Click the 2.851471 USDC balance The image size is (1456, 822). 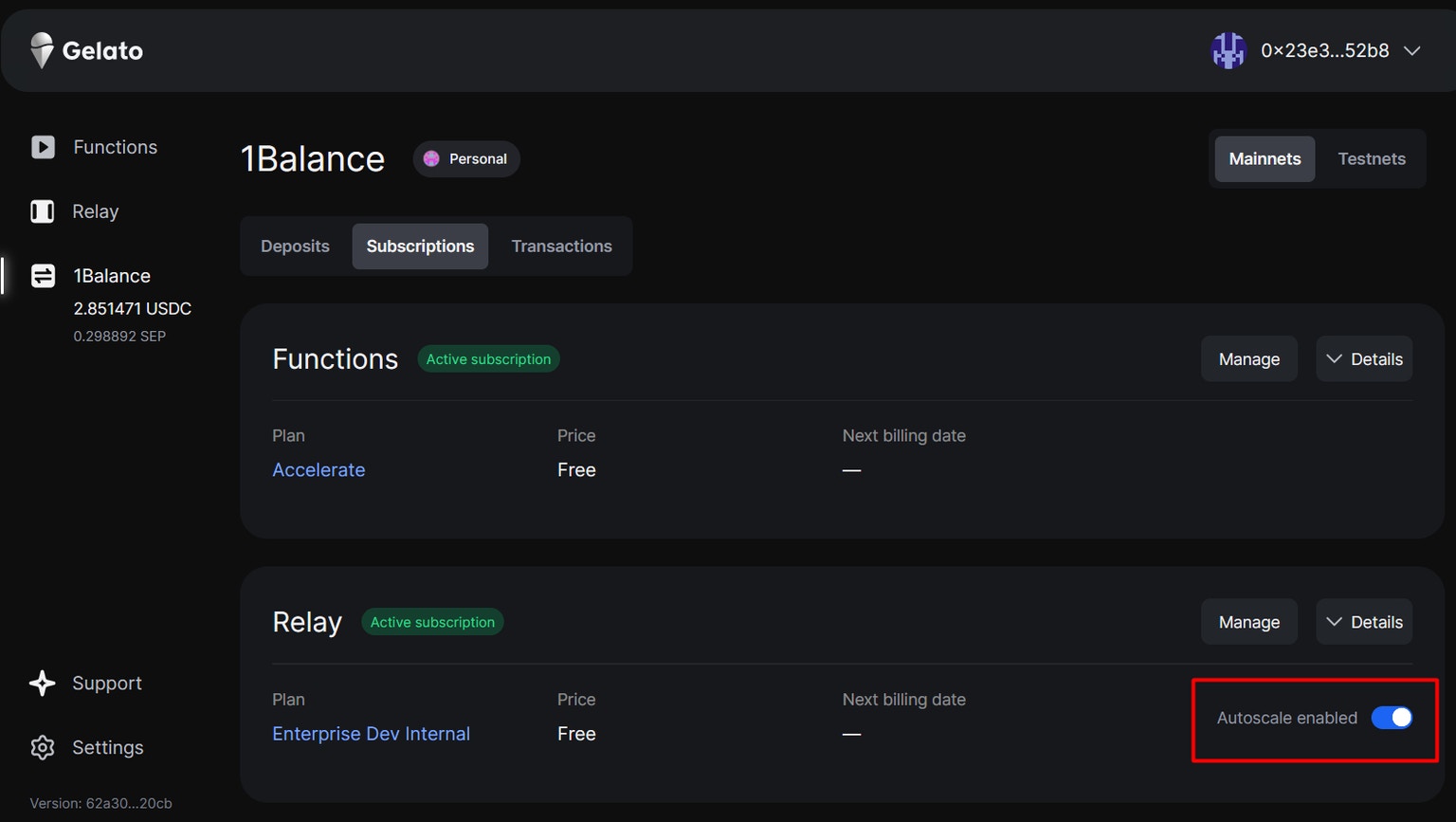coord(132,308)
